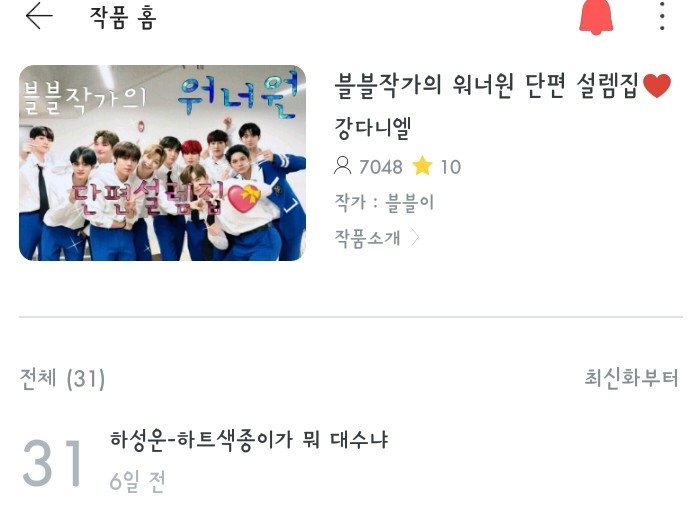Open the 작품소개 introduction link
691x518 pixels.
pyautogui.click(x=368, y=238)
